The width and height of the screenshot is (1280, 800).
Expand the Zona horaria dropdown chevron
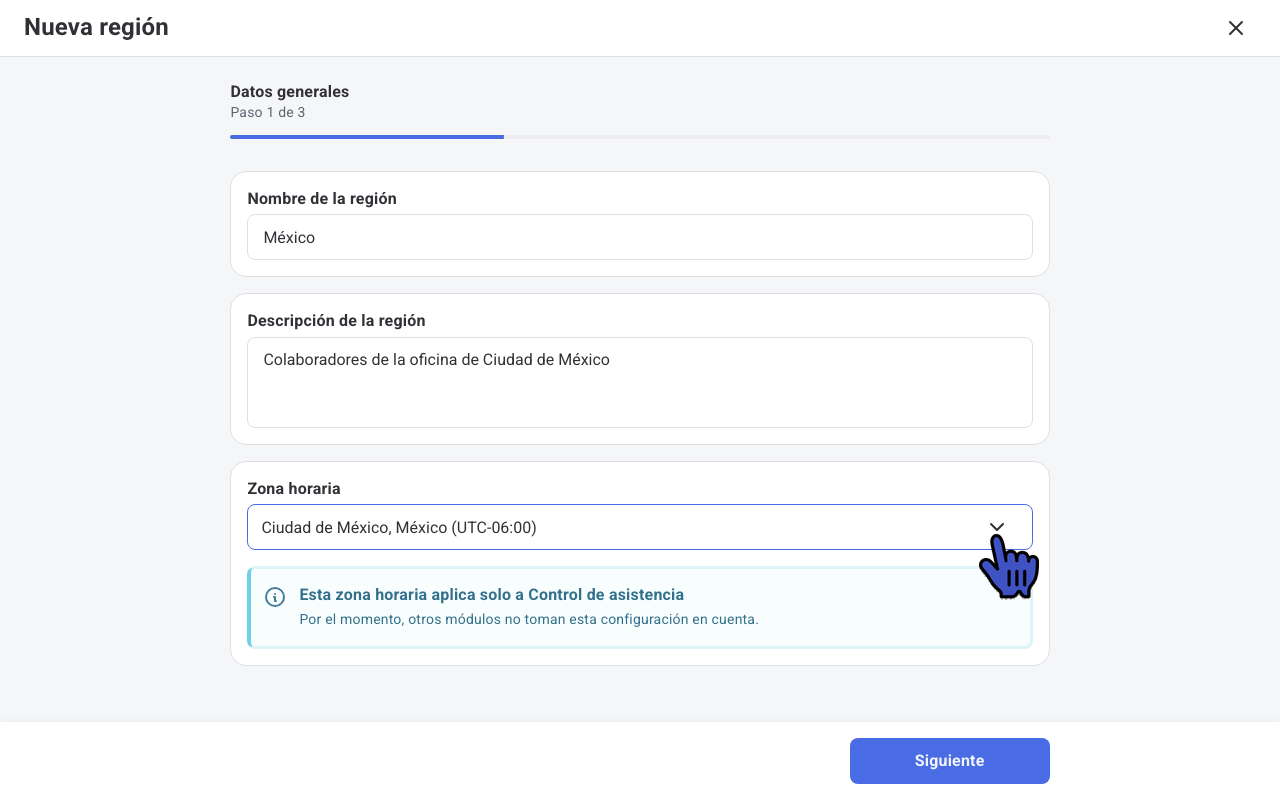point(997,527)
